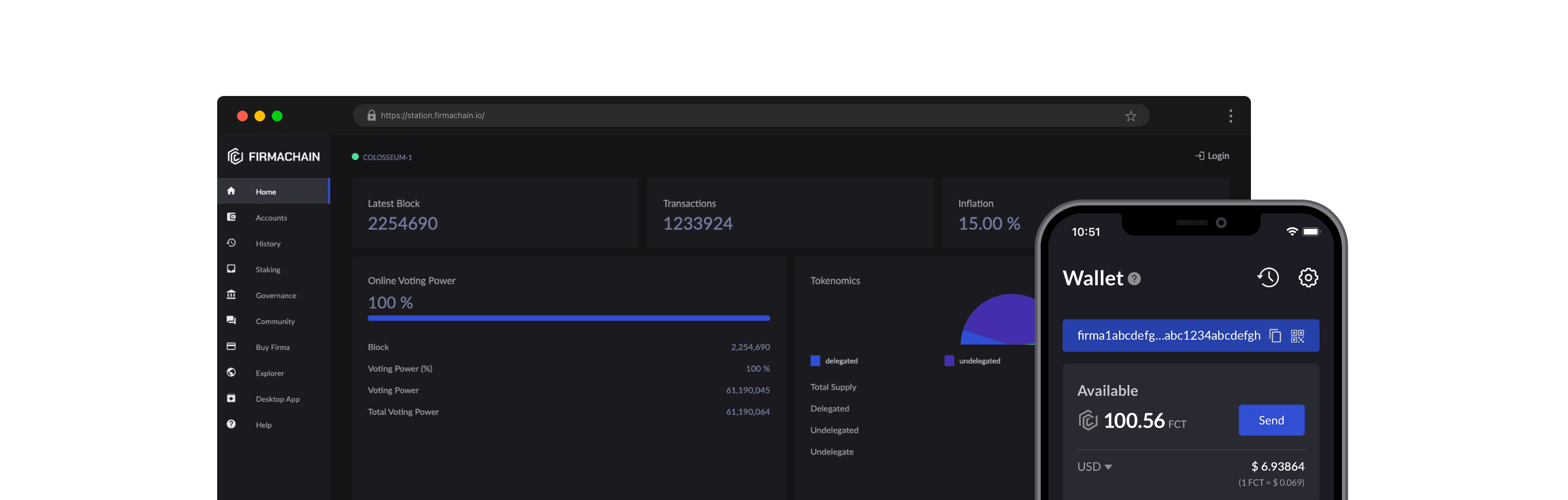
Task: Click the Login link
Action: (1212, 156)
